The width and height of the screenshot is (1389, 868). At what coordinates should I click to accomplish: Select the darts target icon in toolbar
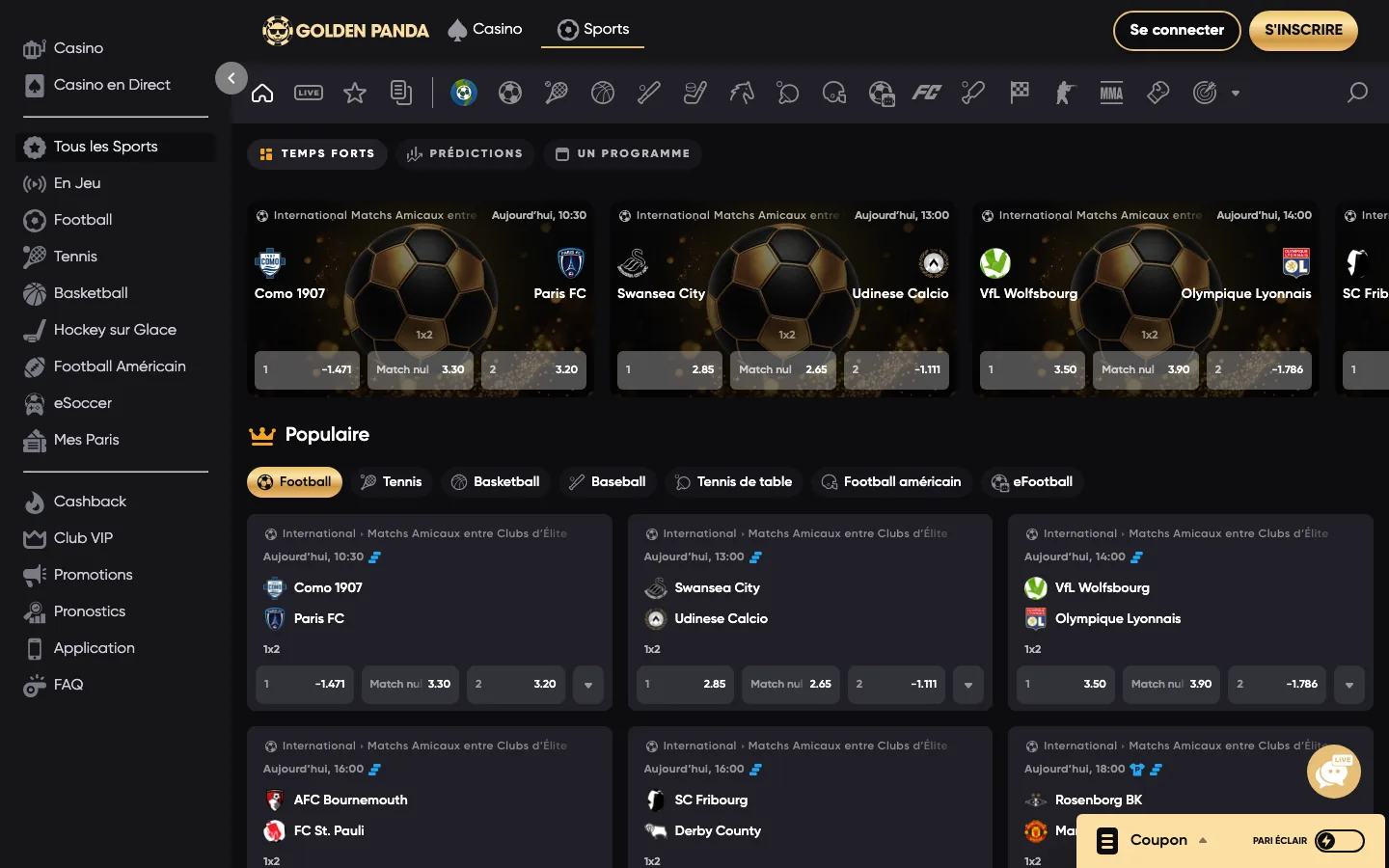1205,93
